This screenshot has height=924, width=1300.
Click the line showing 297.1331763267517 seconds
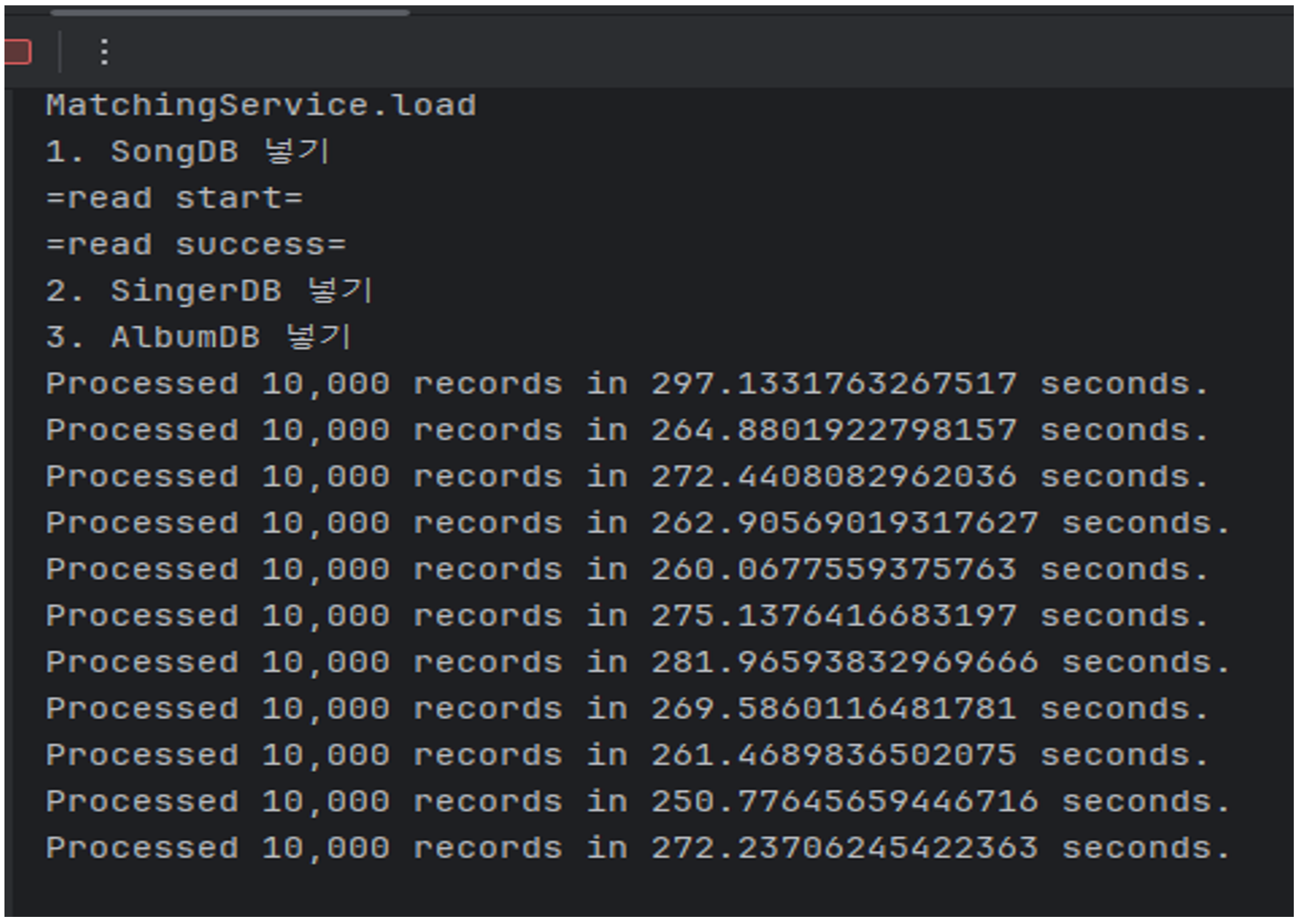[627, 384]
